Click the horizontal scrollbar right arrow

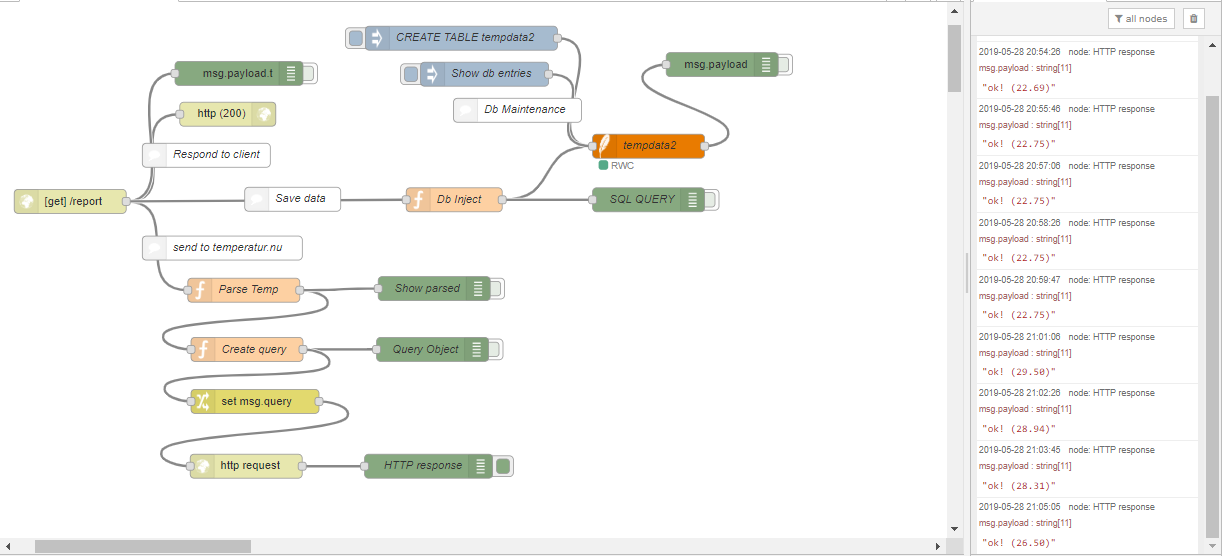click(937, 546)
